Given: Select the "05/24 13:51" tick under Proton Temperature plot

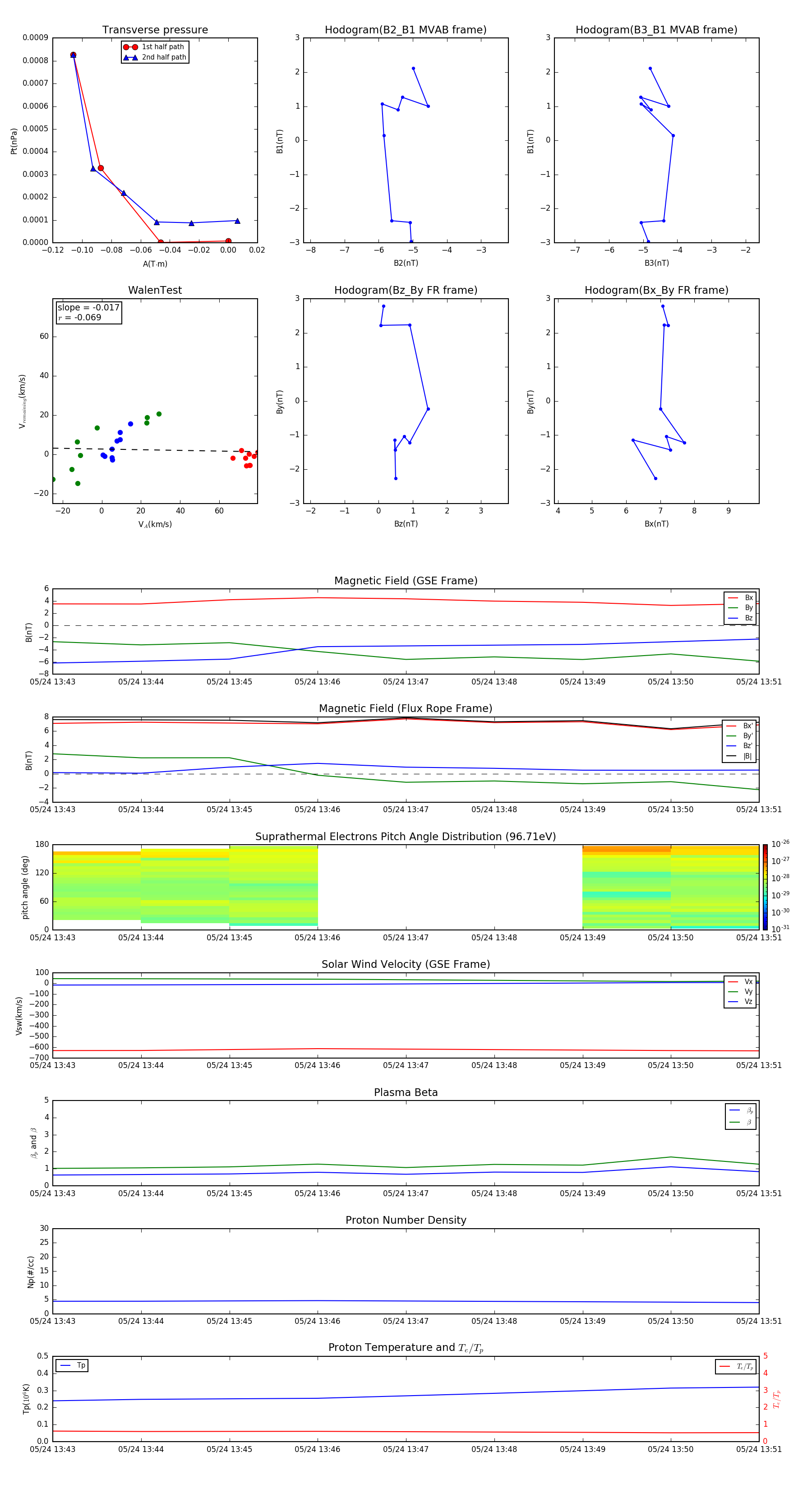Looking at the screenshot, I should tap(758, 1449).
